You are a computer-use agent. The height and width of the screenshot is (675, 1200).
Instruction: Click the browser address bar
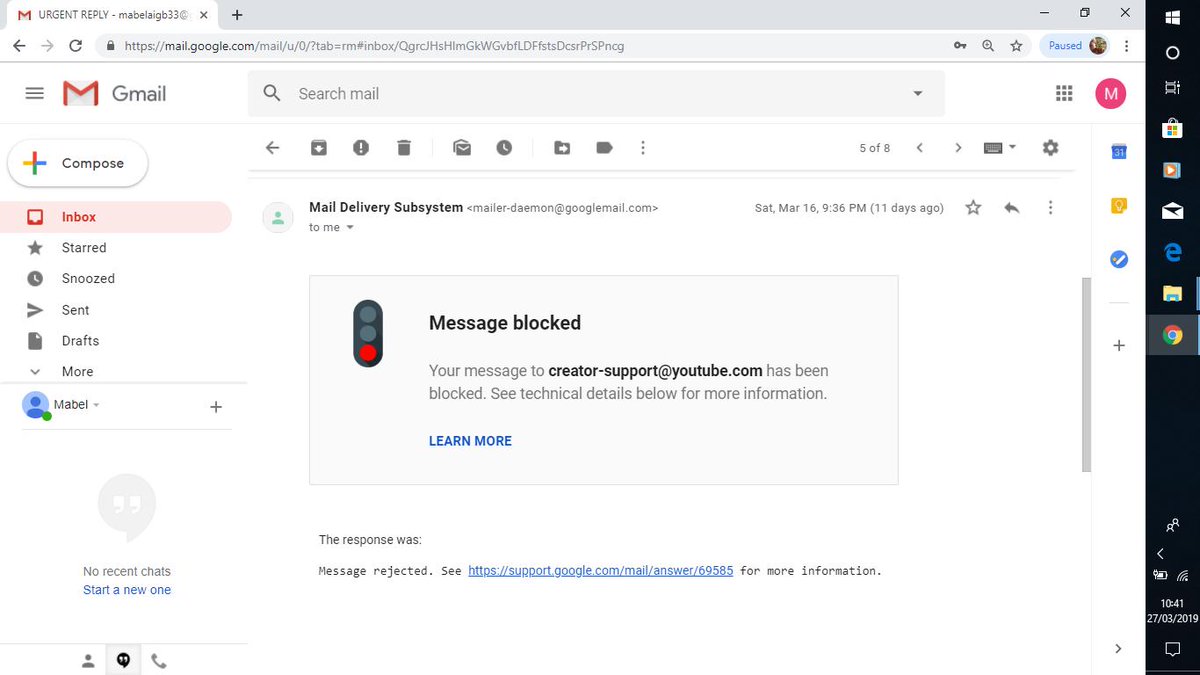tap(530, 45)
